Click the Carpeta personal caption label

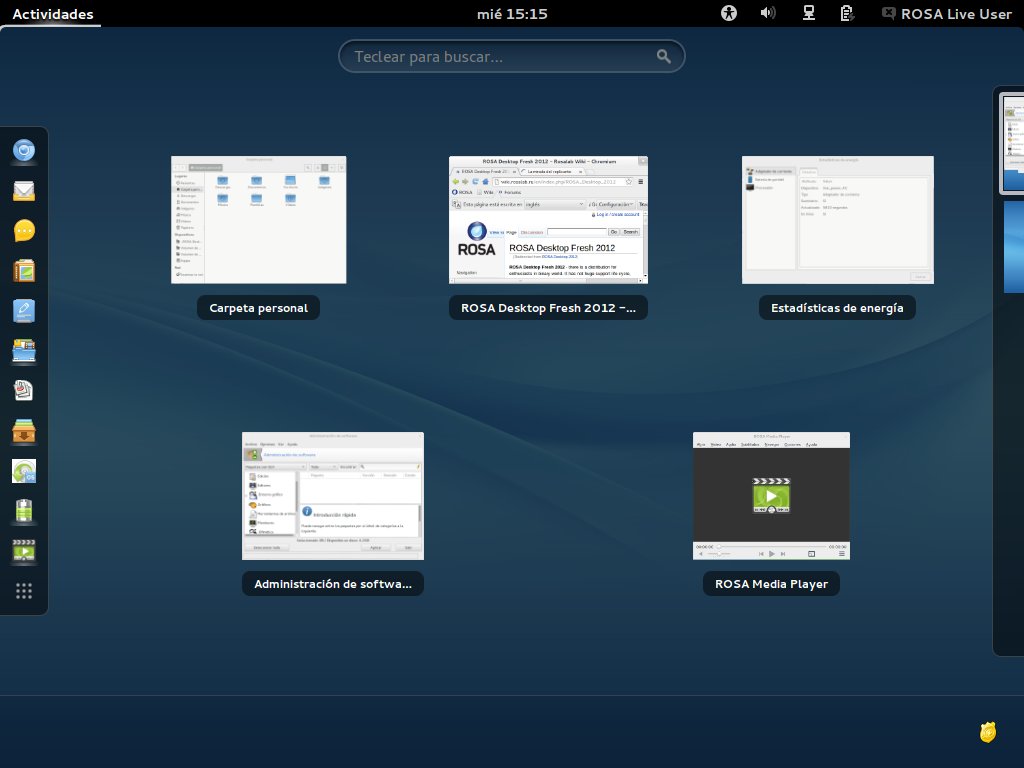(259, 308)
